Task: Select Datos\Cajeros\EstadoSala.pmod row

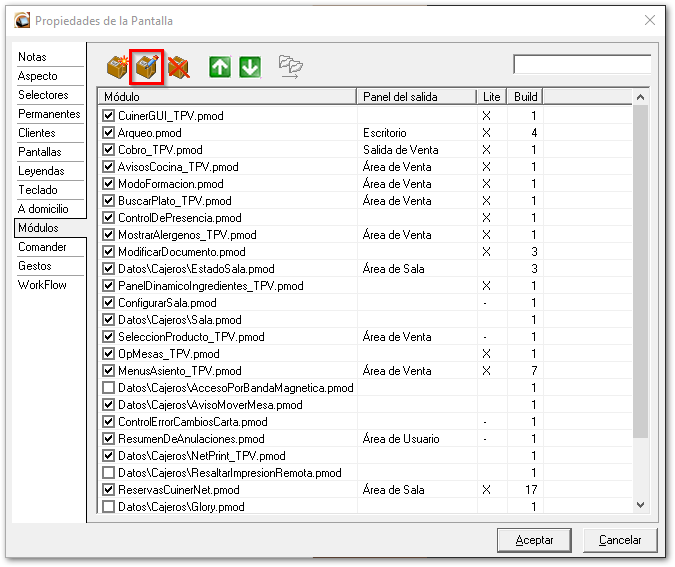Action: (365, 269)
